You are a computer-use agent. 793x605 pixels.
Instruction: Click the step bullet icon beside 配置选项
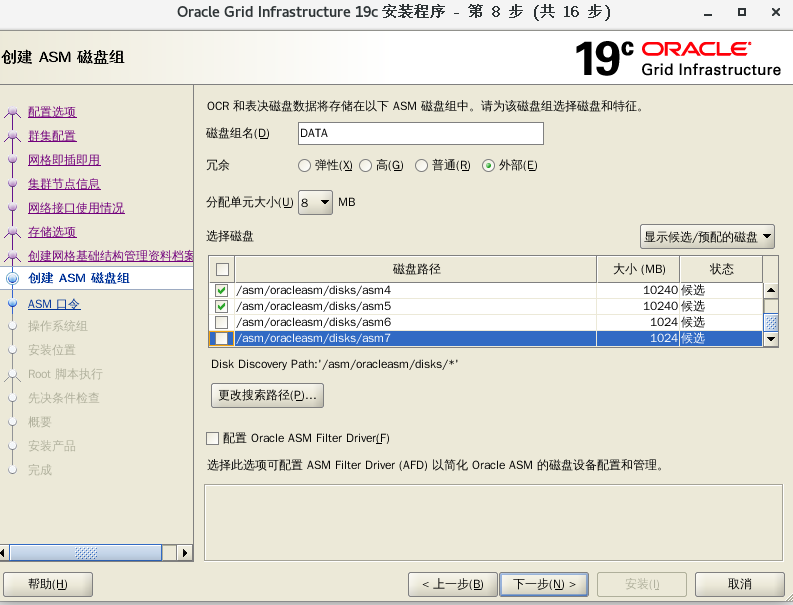pos(13,112)
